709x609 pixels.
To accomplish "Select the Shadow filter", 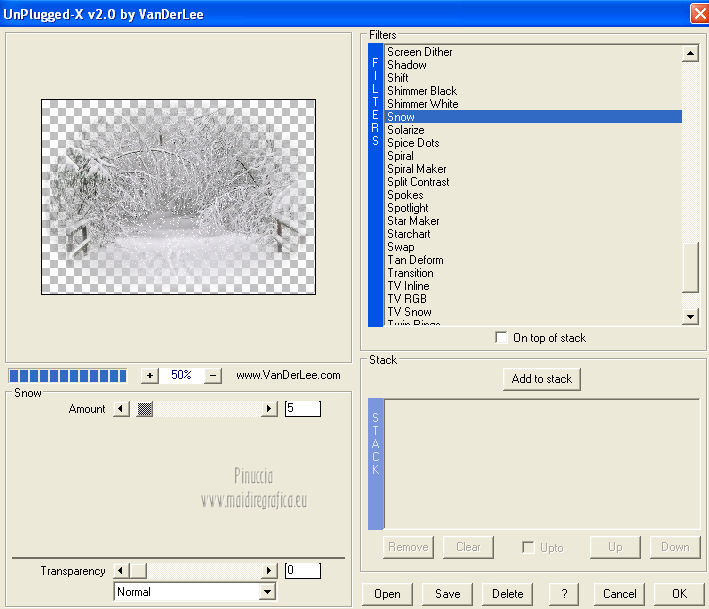I will coord(533,65).
